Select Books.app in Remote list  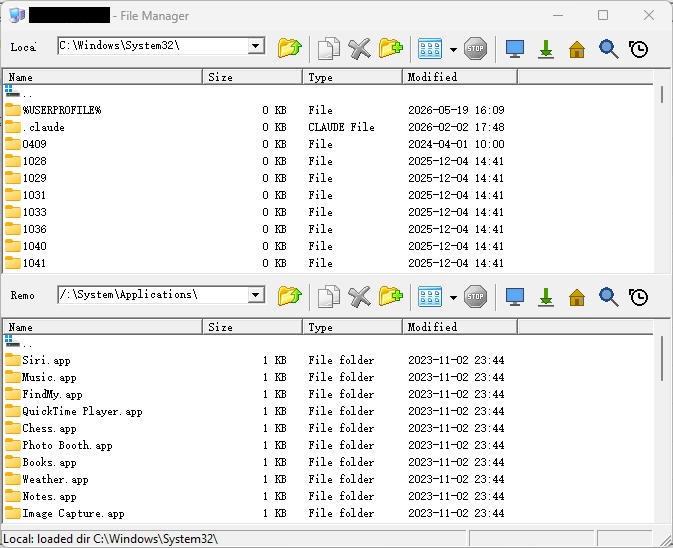[x=41, y=462]
